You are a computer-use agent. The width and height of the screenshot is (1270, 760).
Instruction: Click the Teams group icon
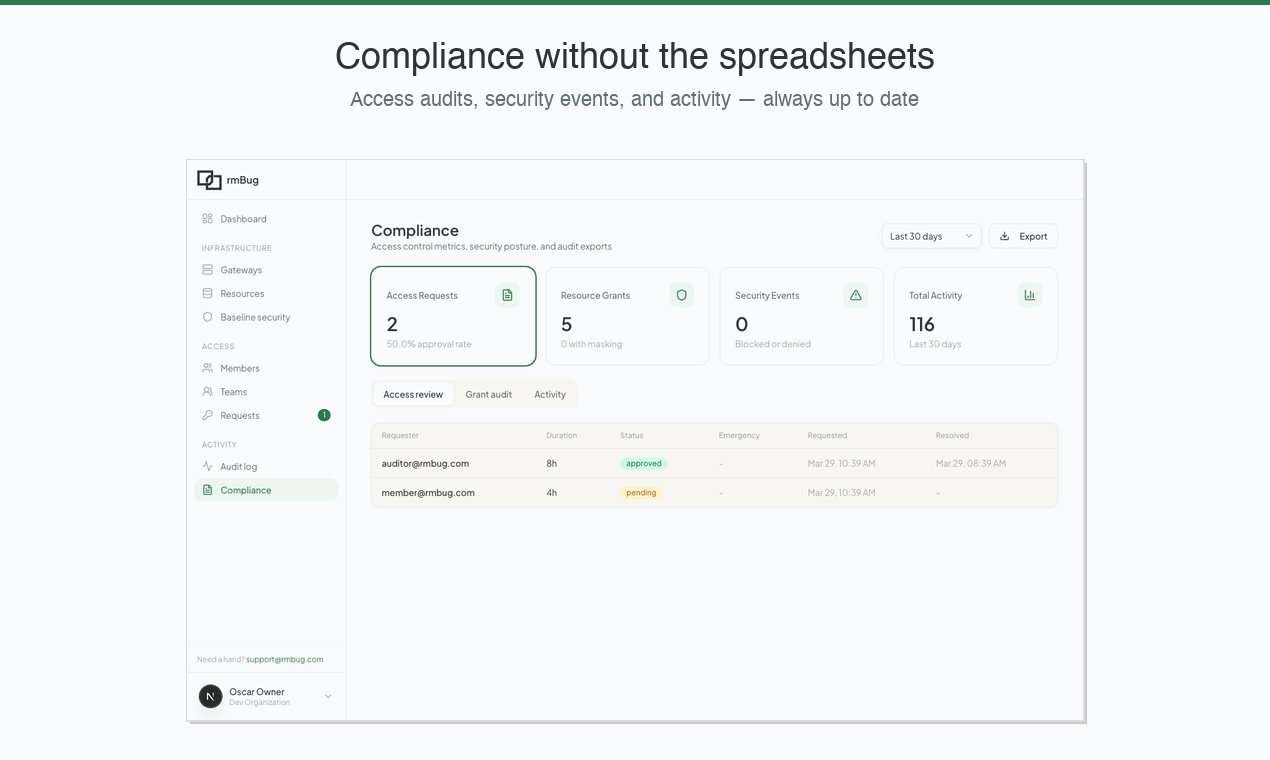tap(207, 392)
